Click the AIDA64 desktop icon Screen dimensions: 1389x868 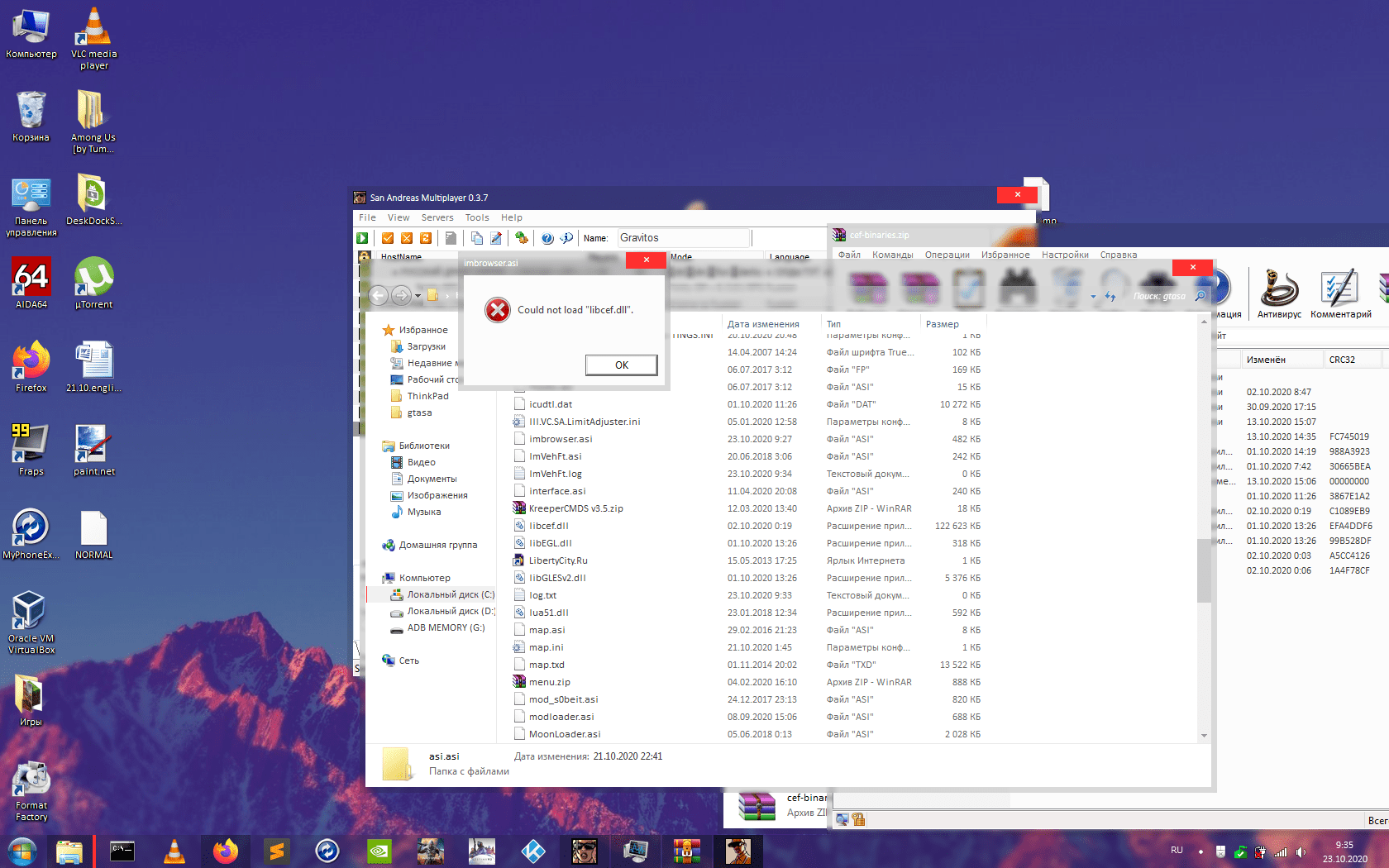point(31,283)
